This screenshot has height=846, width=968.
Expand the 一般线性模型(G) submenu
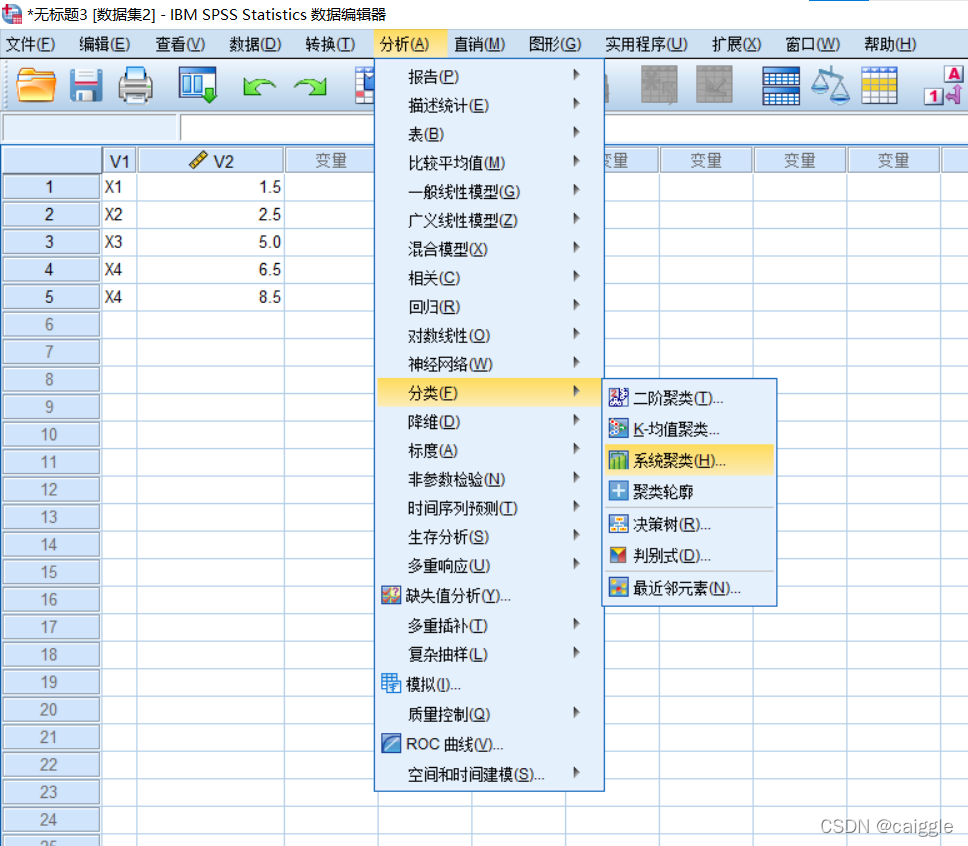tap(489, 191)
